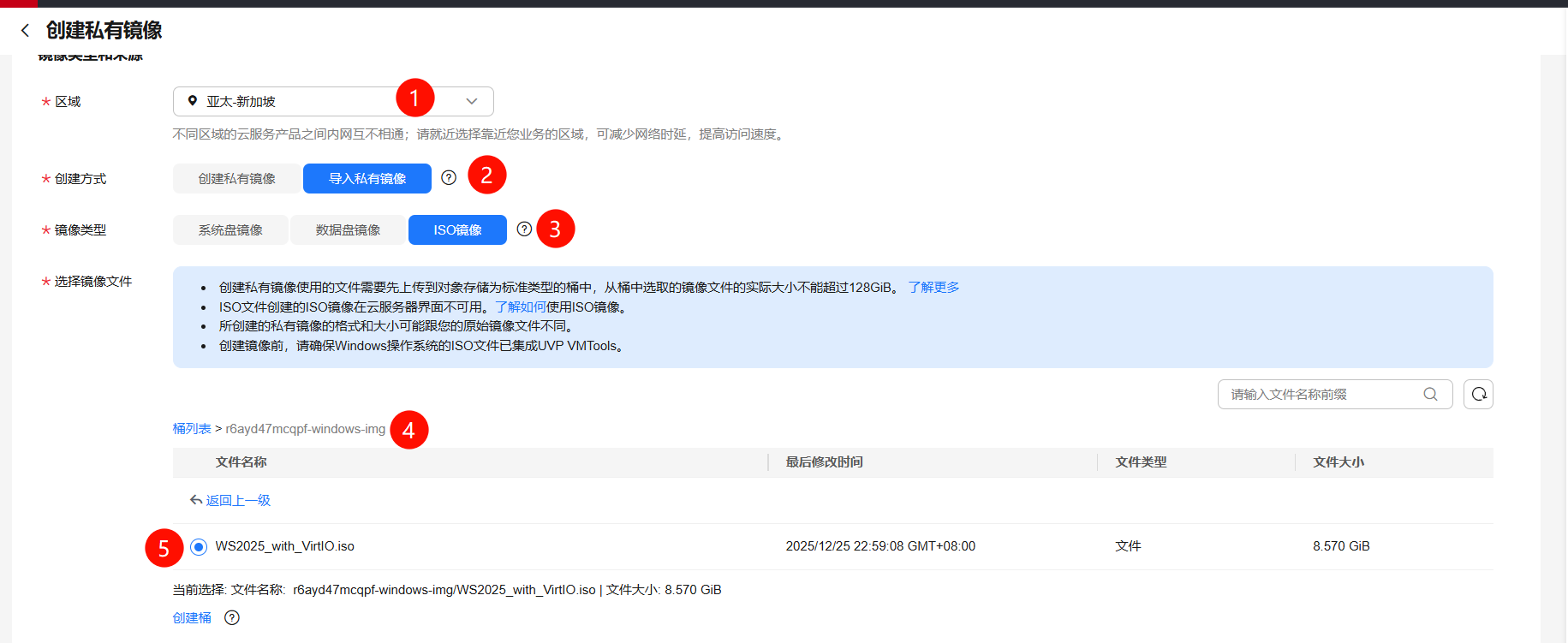The width and height of the screenshot is (1568, 643).
Task: Click help icon next to 导入私有镜像
Action: [449, 178]
